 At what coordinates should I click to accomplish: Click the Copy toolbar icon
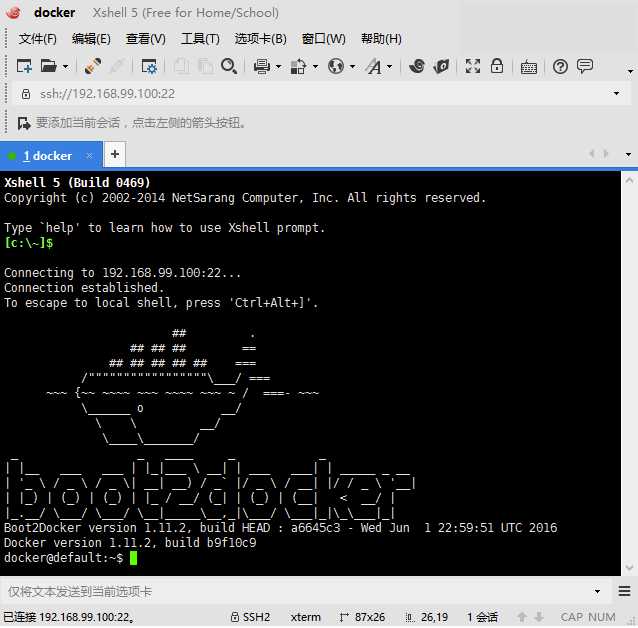point(181,66)
